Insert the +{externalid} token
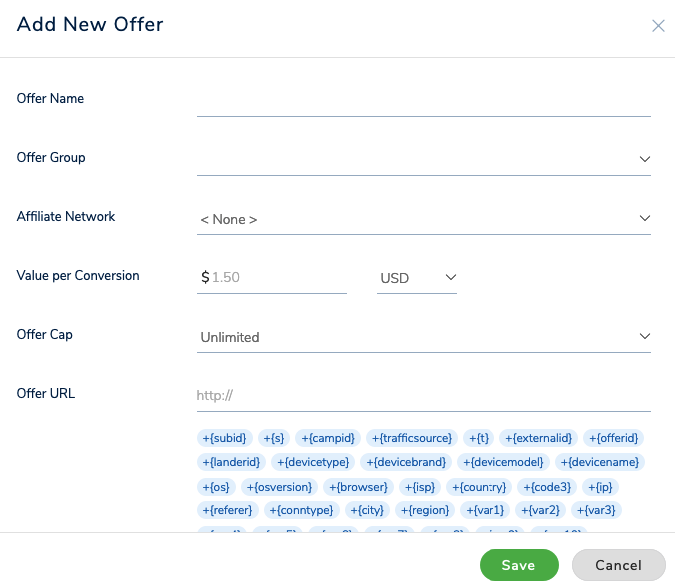The width and height of the screenshot is (675, 588). pos(539,438)
